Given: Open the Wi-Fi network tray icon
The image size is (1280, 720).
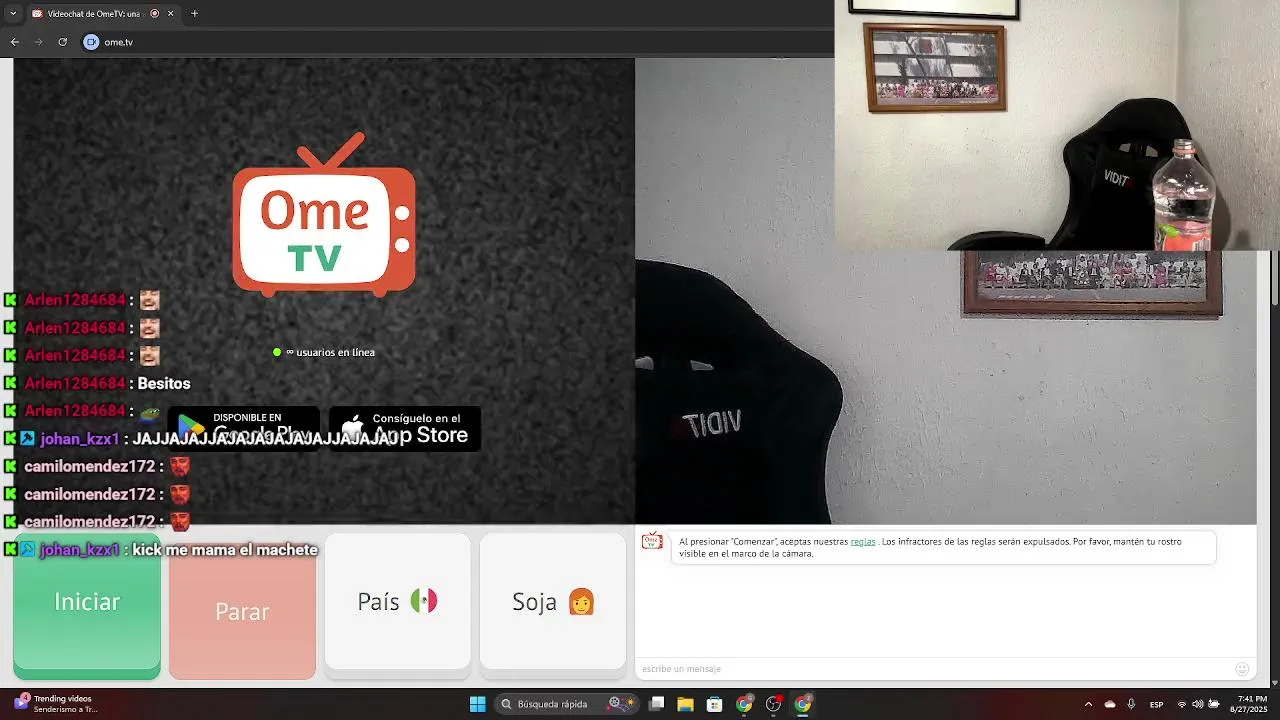Looking at the screenshot, I should click(x=1182, y=704).
